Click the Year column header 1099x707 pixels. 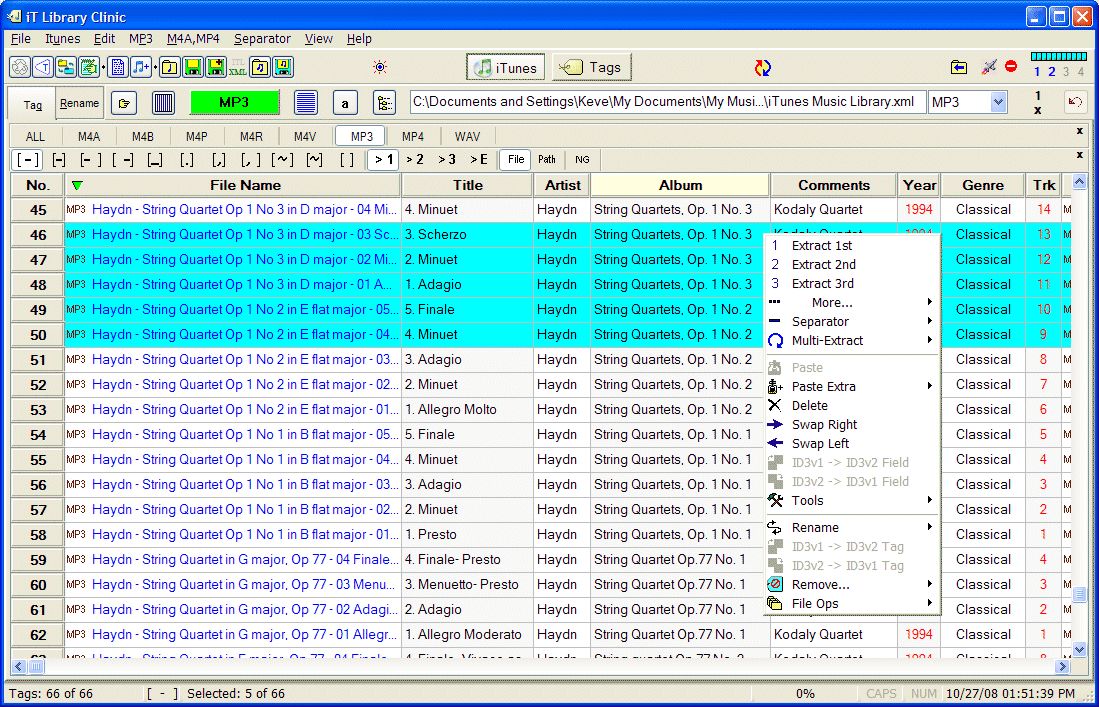coord(919,185)
